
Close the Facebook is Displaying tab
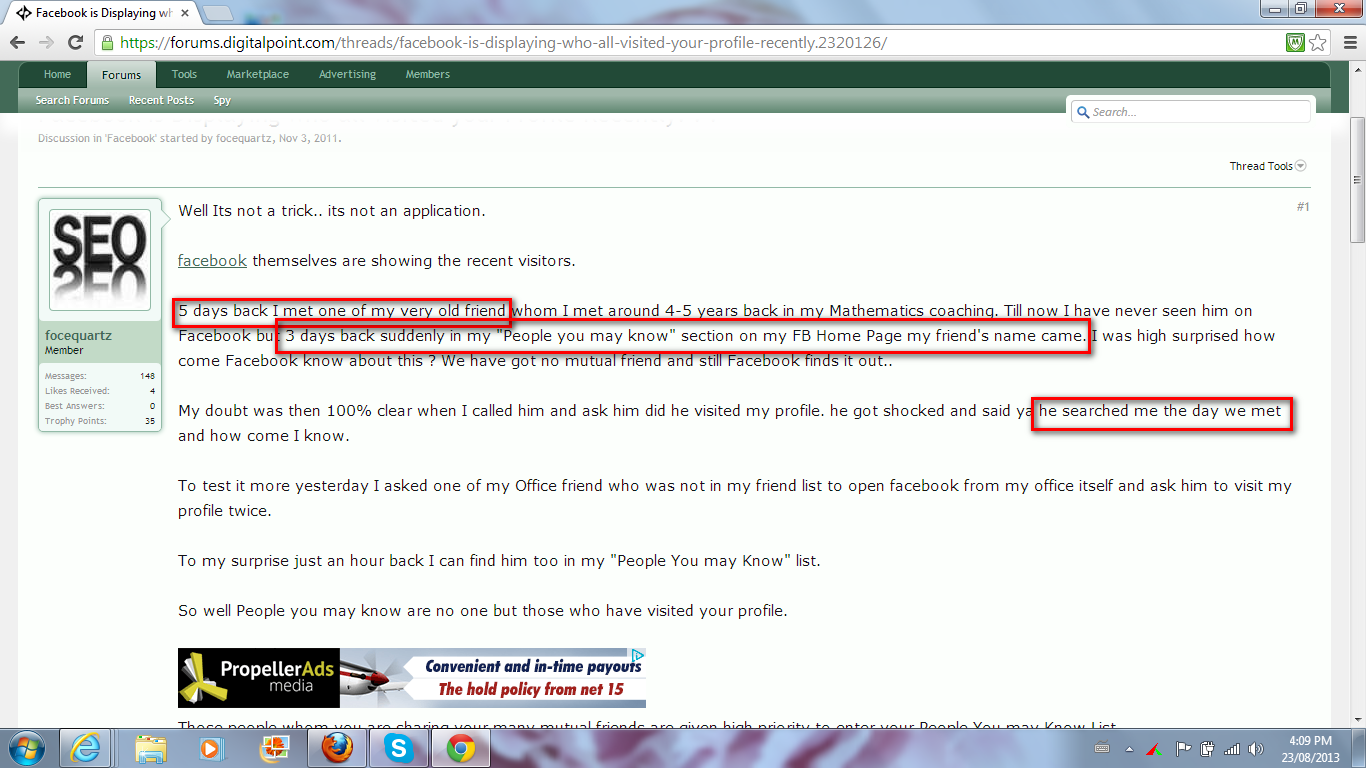click(x=186, y=13)
